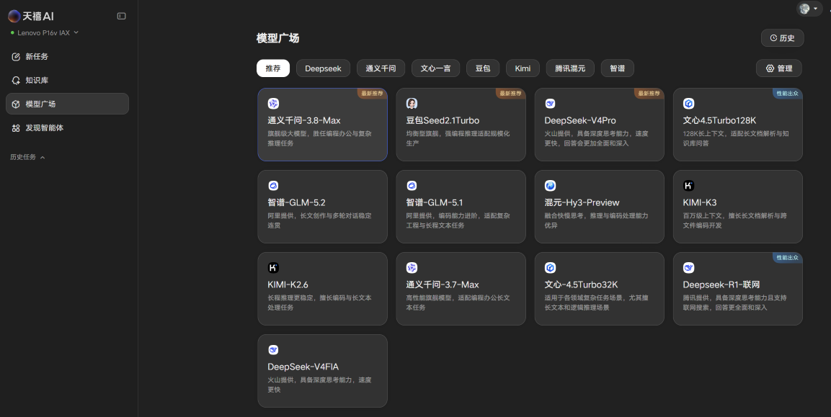
Task: Click the DeepSeek-V4Pro model icon
Action: click(550, 104)
